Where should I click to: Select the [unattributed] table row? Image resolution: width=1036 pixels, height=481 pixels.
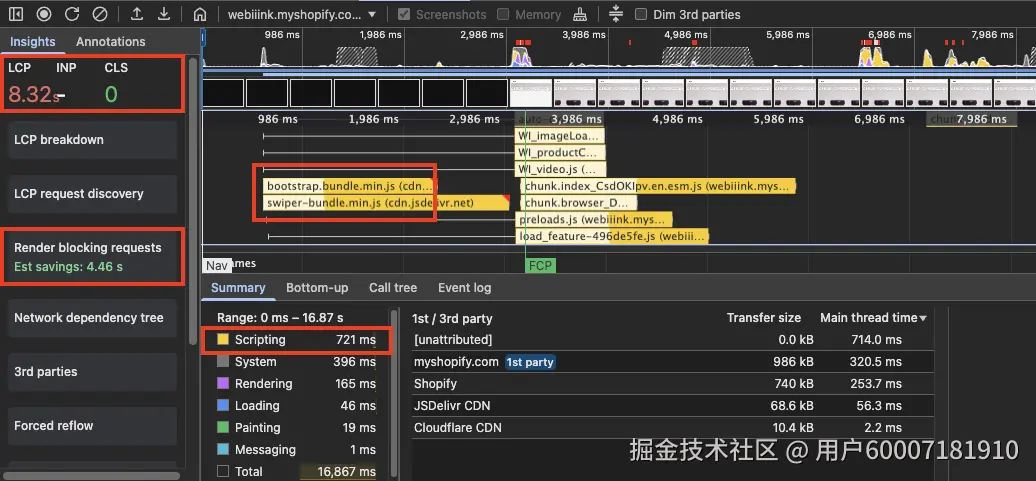pos(672,340)
